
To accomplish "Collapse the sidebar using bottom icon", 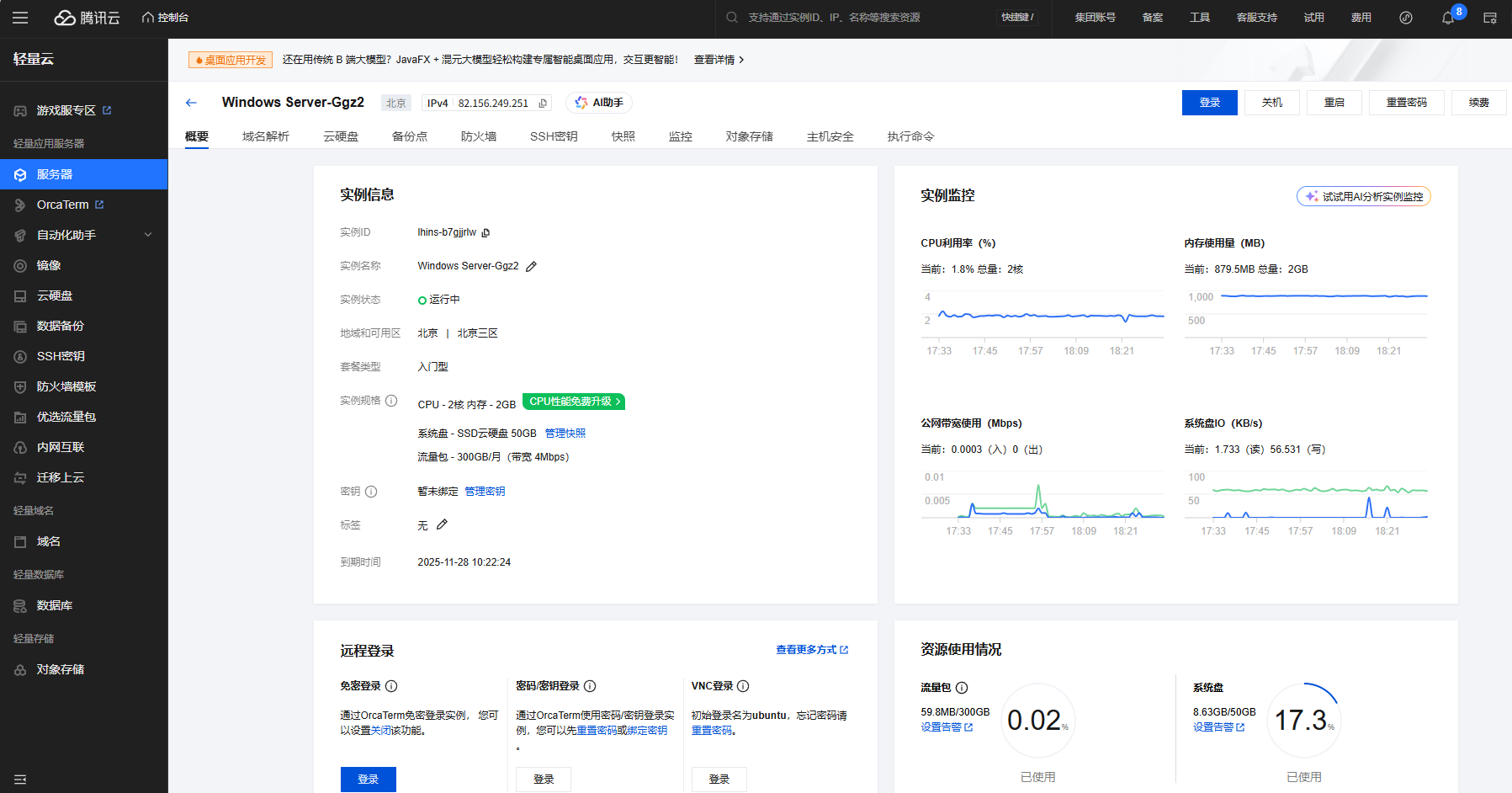I will coord(20,780).
